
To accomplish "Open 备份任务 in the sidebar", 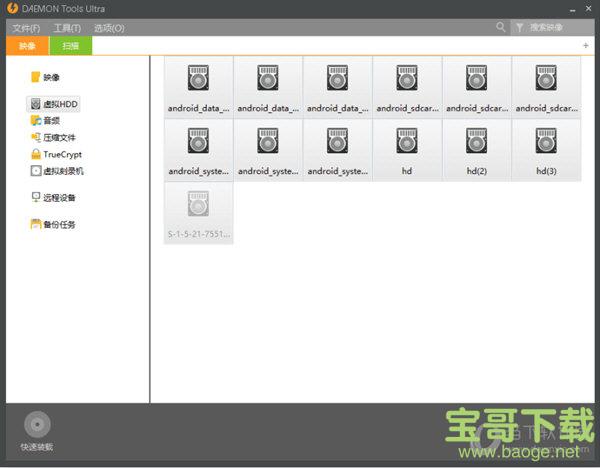I will [53, 224].
